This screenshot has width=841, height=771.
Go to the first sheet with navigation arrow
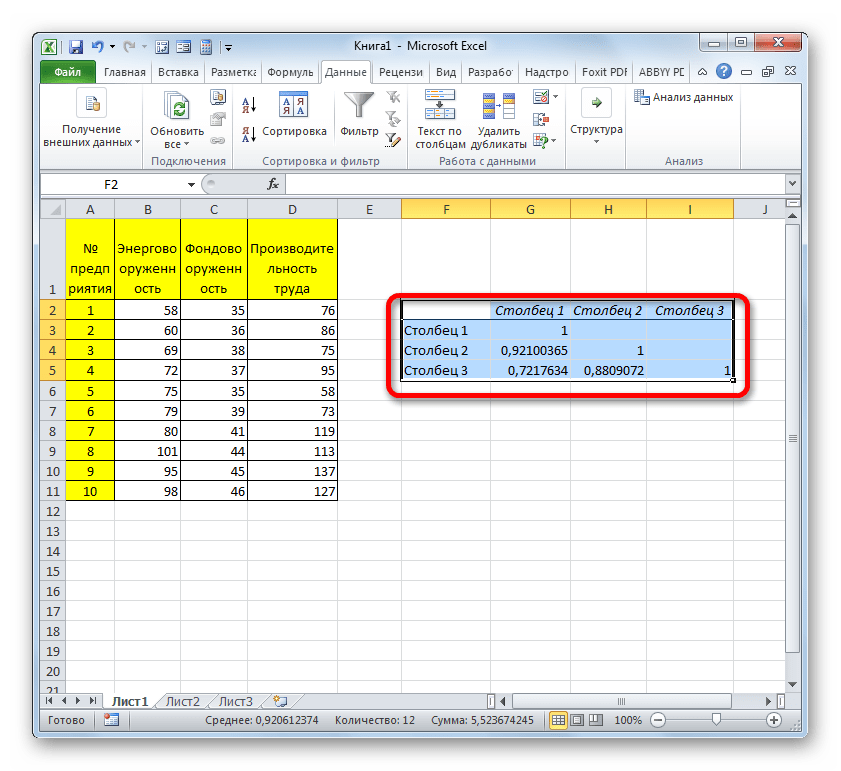tap(49, 701)
